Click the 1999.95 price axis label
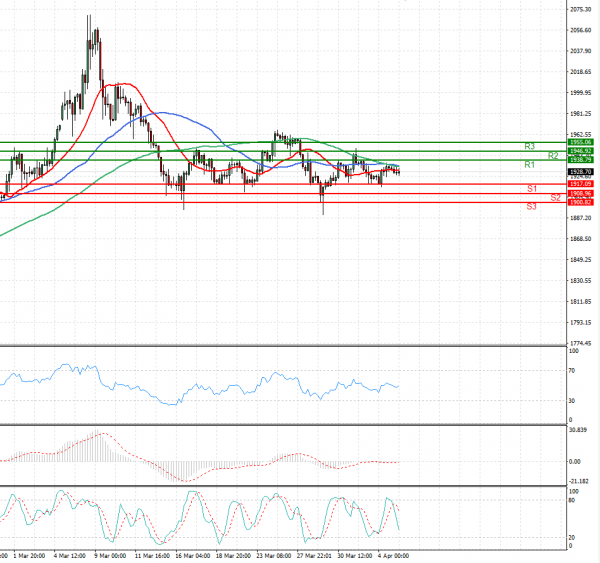 click(580, 93)
